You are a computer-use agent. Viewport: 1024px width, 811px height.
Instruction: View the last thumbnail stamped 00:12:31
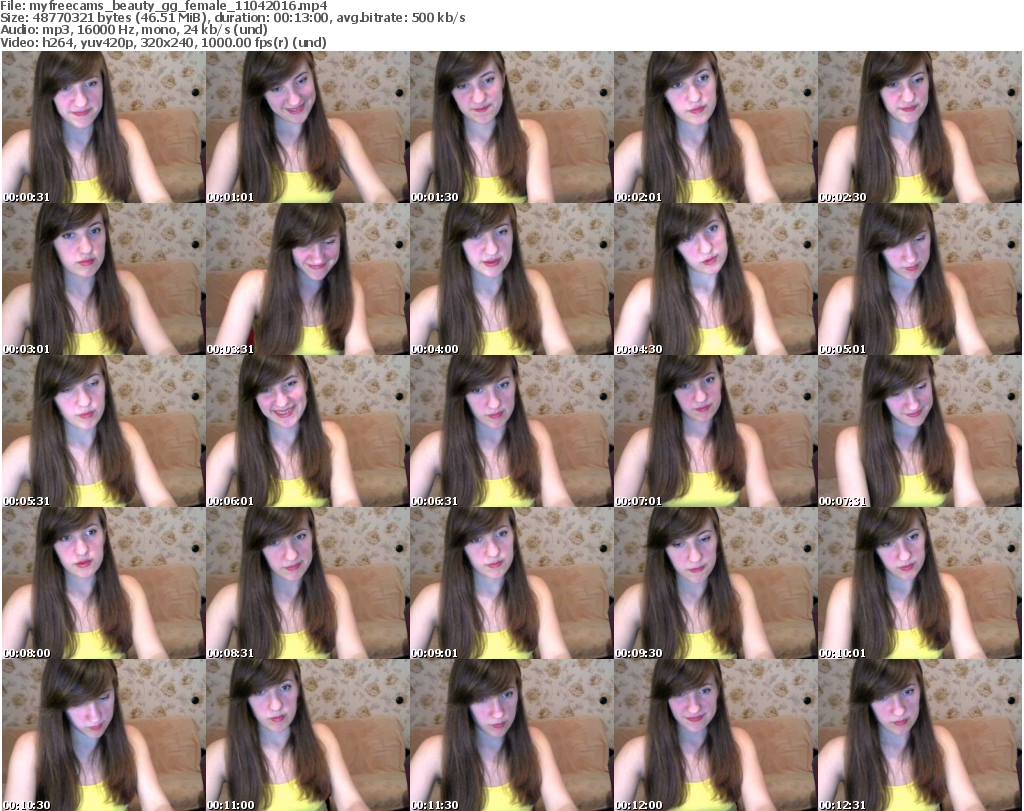[920, 735]
